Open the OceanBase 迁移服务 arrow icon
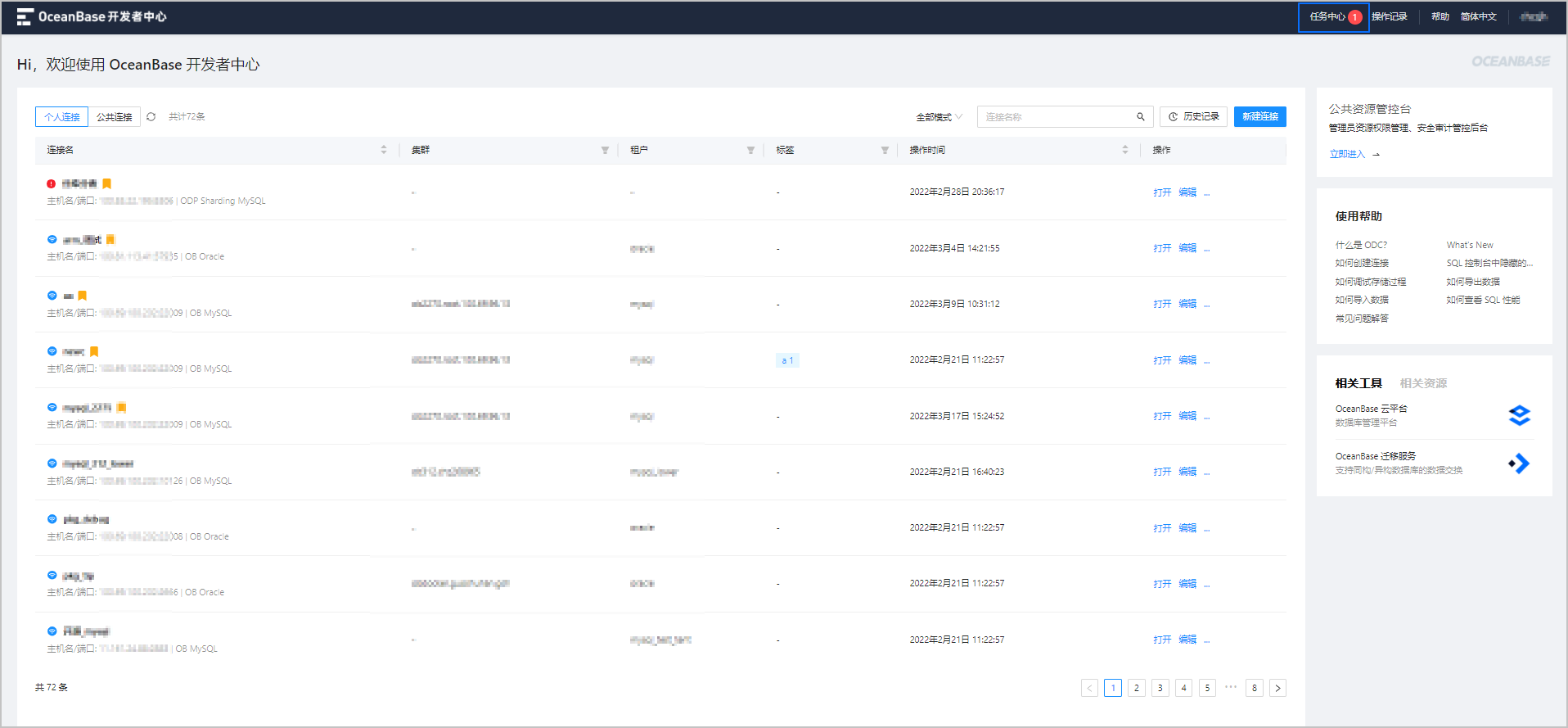This screenshot has height=728, width=1568. 1520,463
